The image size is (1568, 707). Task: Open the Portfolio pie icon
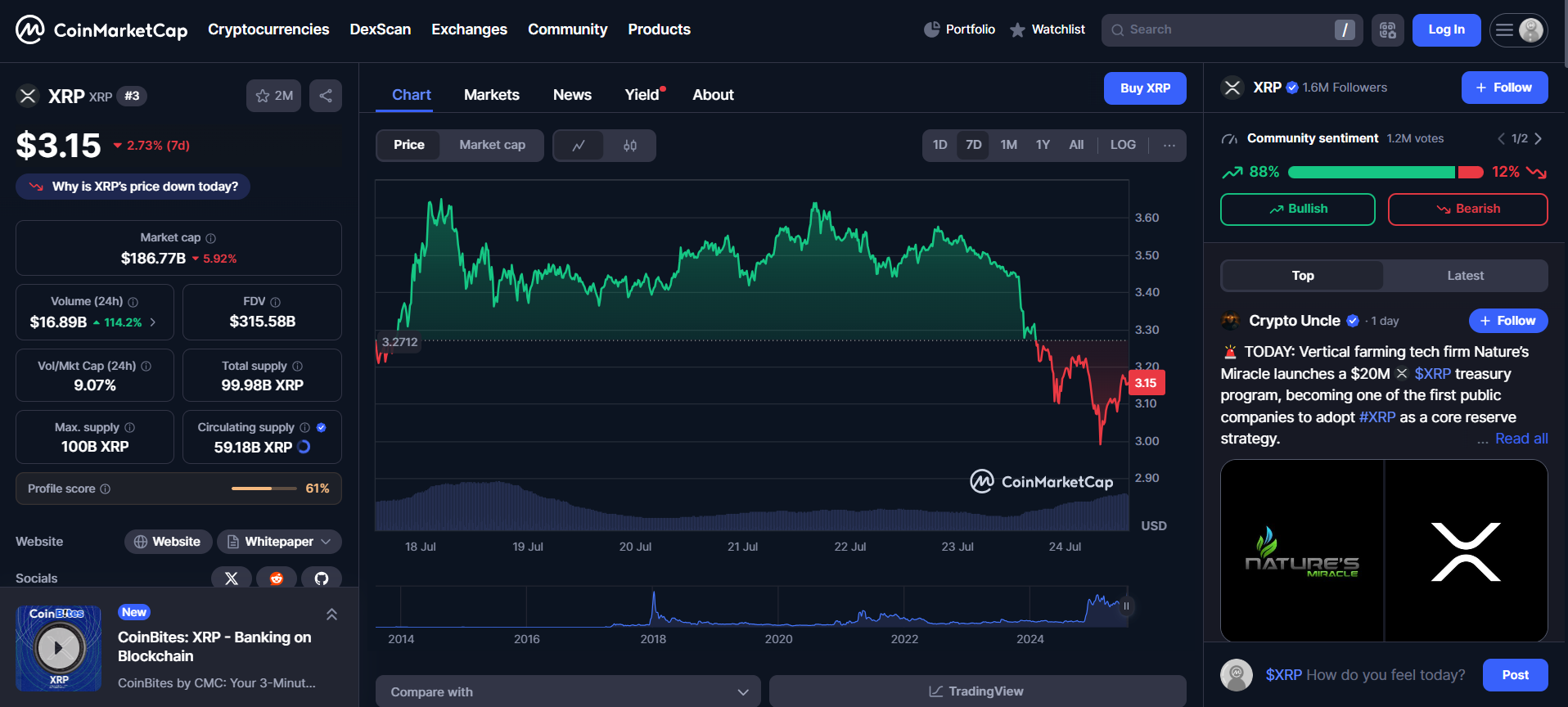931,29
